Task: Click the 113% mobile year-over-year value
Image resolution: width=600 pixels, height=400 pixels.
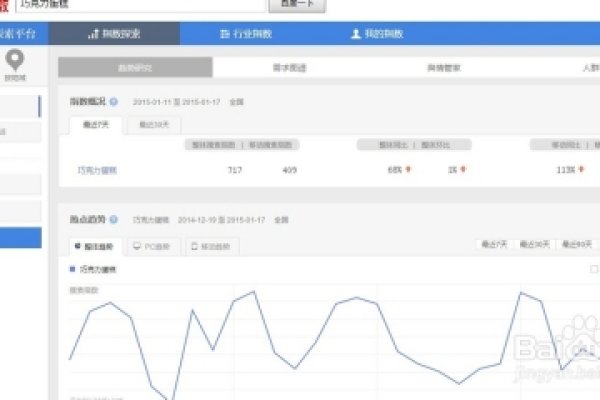Action: click(x=566, y=170)
